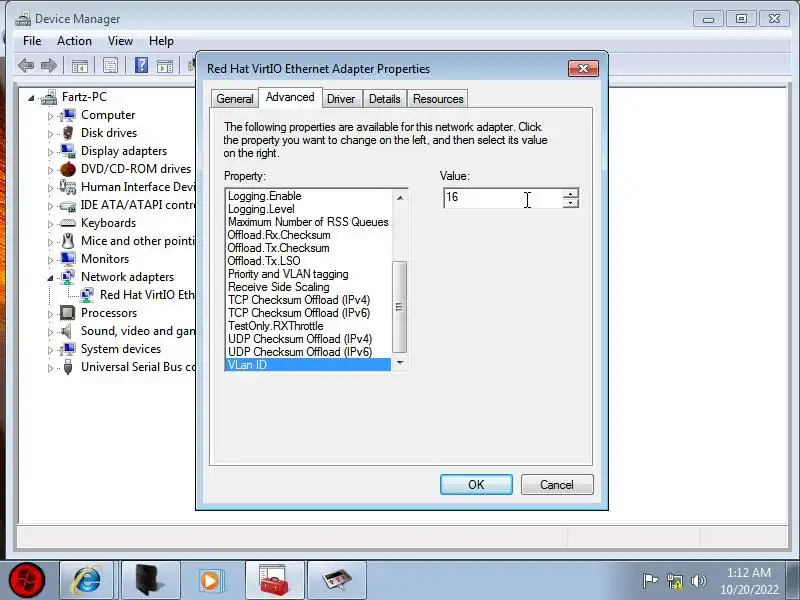Screen dimensions: 800x600
Task: Click the Keyboards category icon
Action: click(67, 223)
